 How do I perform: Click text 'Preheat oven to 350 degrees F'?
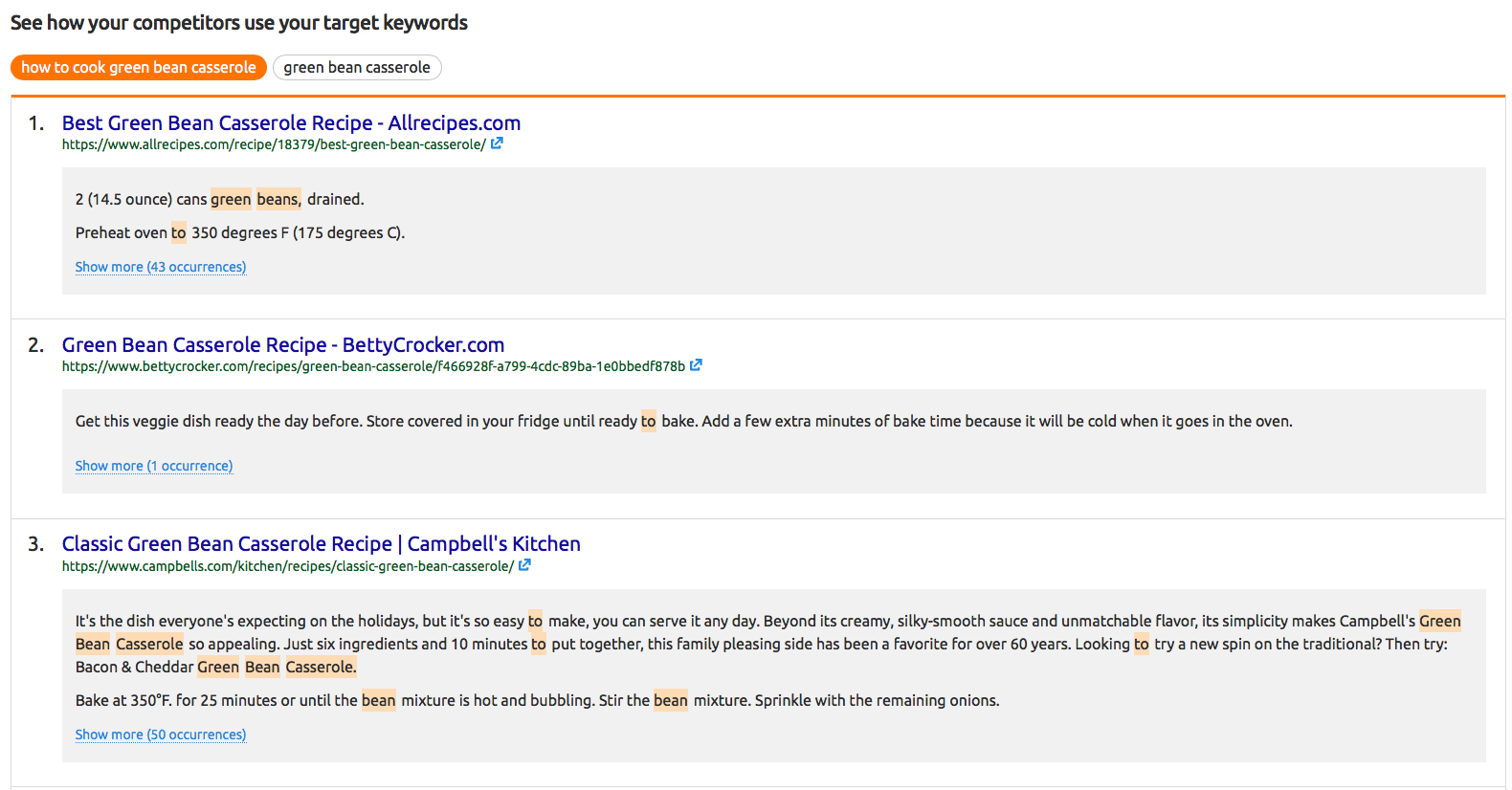pyautogui.click(x=182, y=233)
